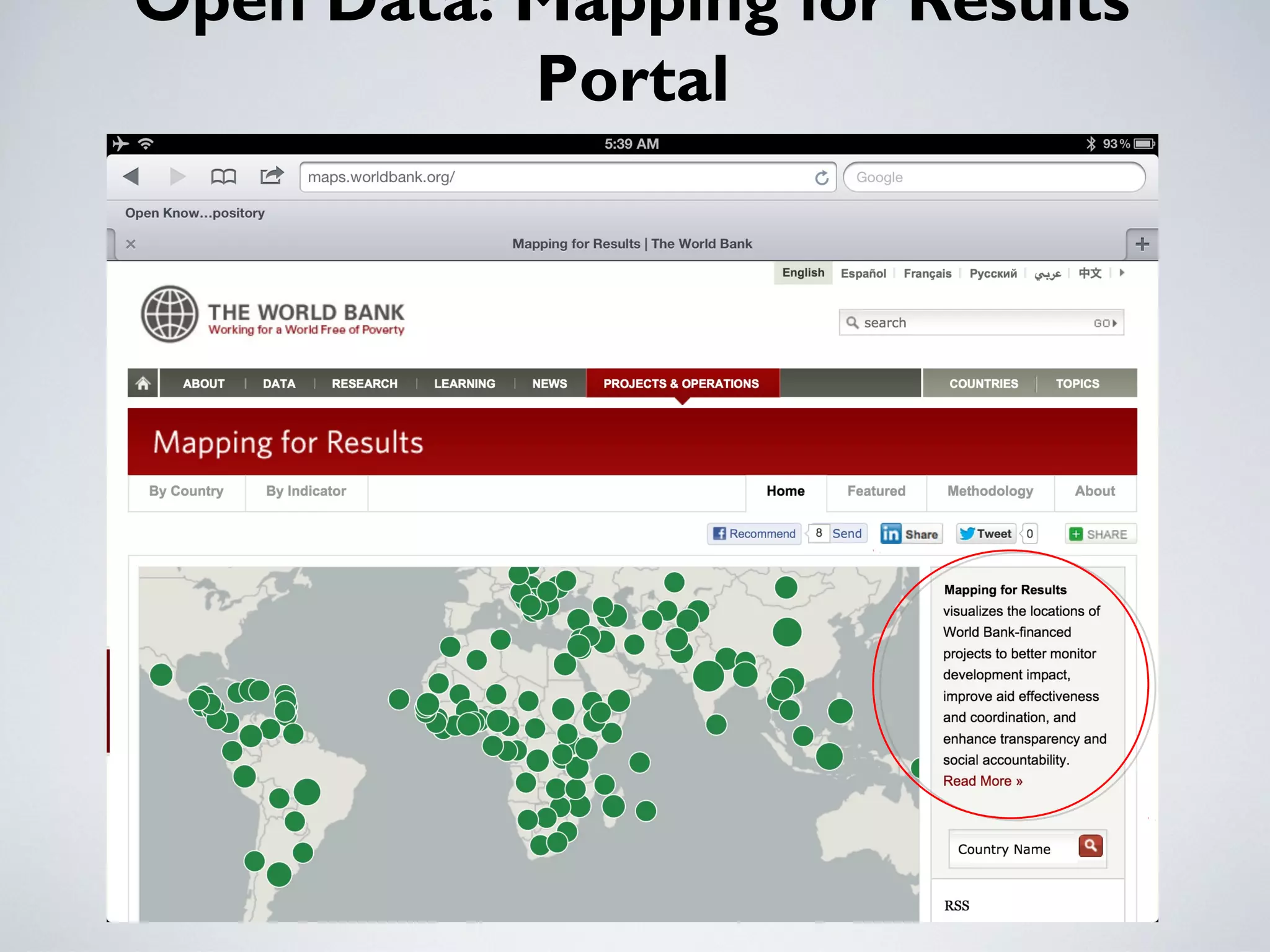Click the search GO button
This screenshot has width=1270, height=952.
(1105, 324)
